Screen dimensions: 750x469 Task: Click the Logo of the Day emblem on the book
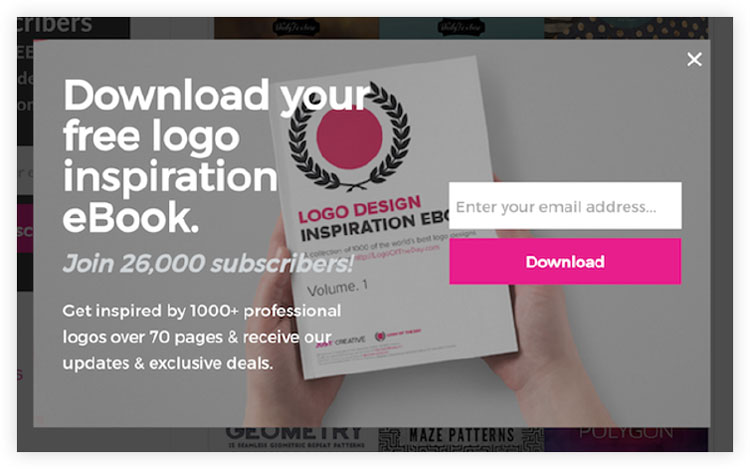(397, 335)
